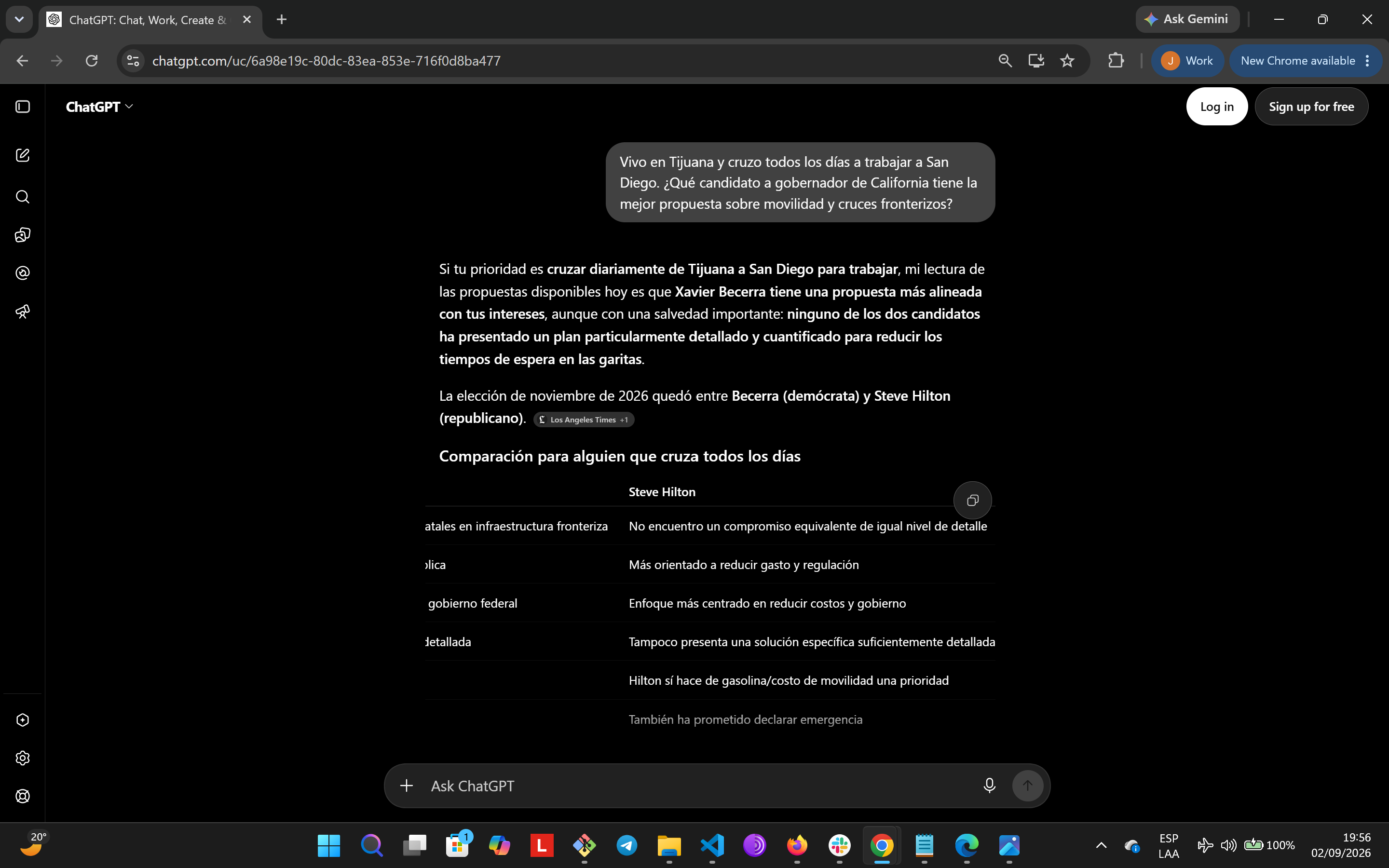
Task: Start voice dictation with the microphone
Action: [990, 786]
